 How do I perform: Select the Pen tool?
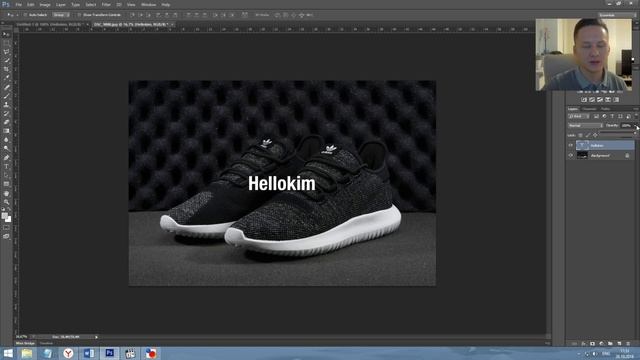[6, 158]
